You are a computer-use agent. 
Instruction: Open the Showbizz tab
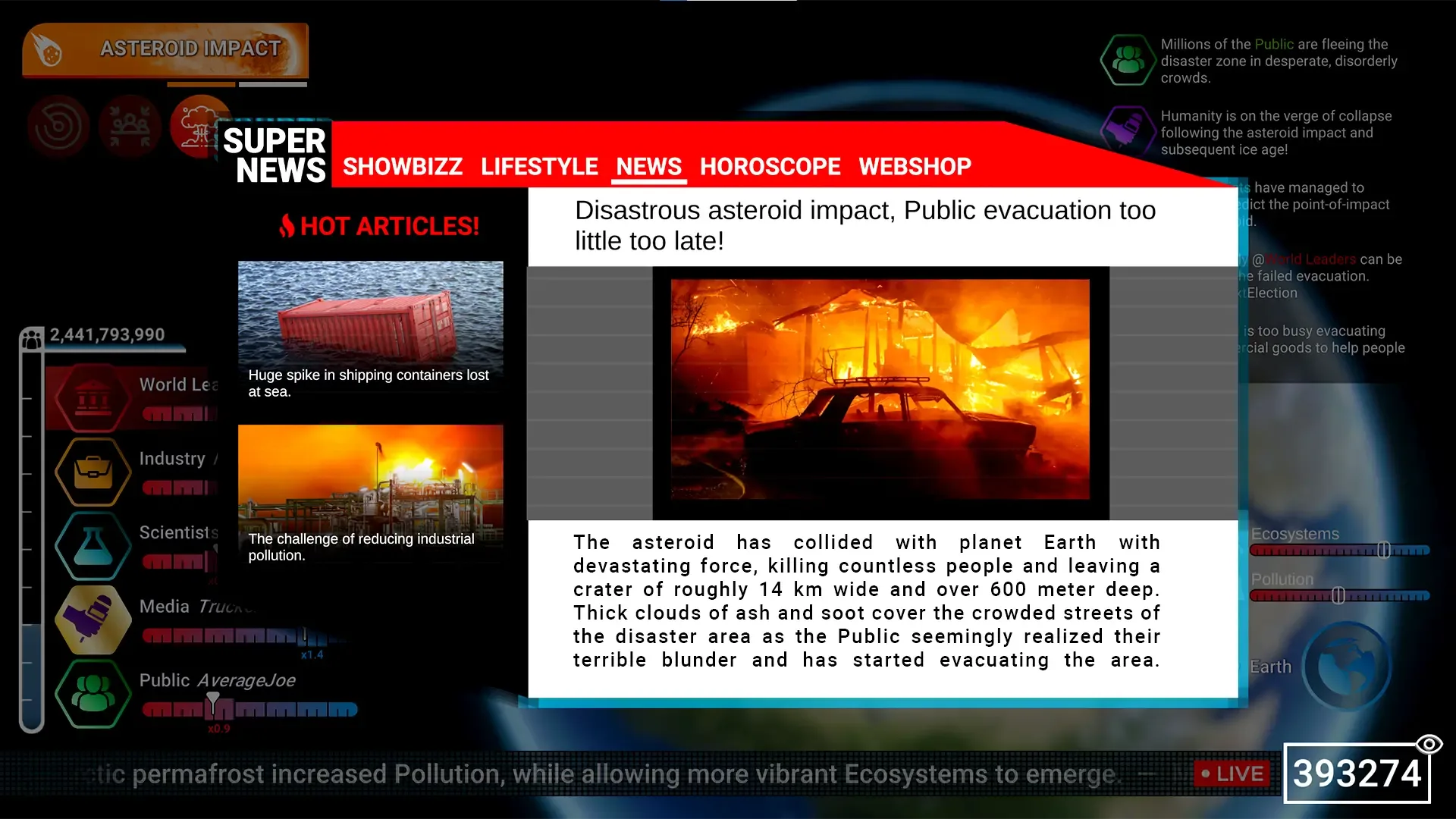[402, 166]
